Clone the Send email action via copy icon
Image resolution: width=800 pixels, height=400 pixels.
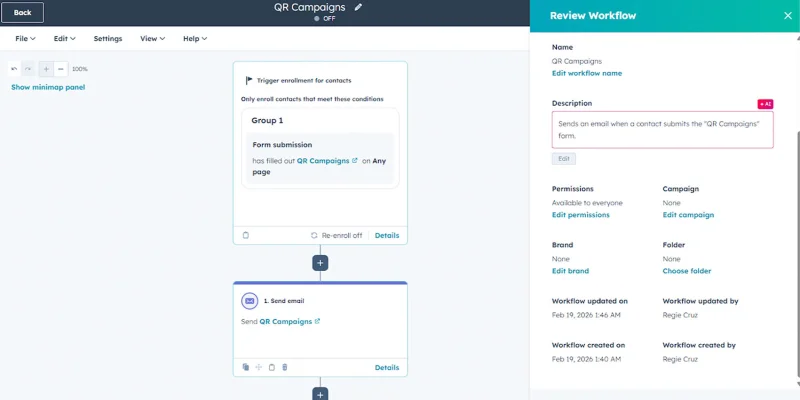pos(246,367)
